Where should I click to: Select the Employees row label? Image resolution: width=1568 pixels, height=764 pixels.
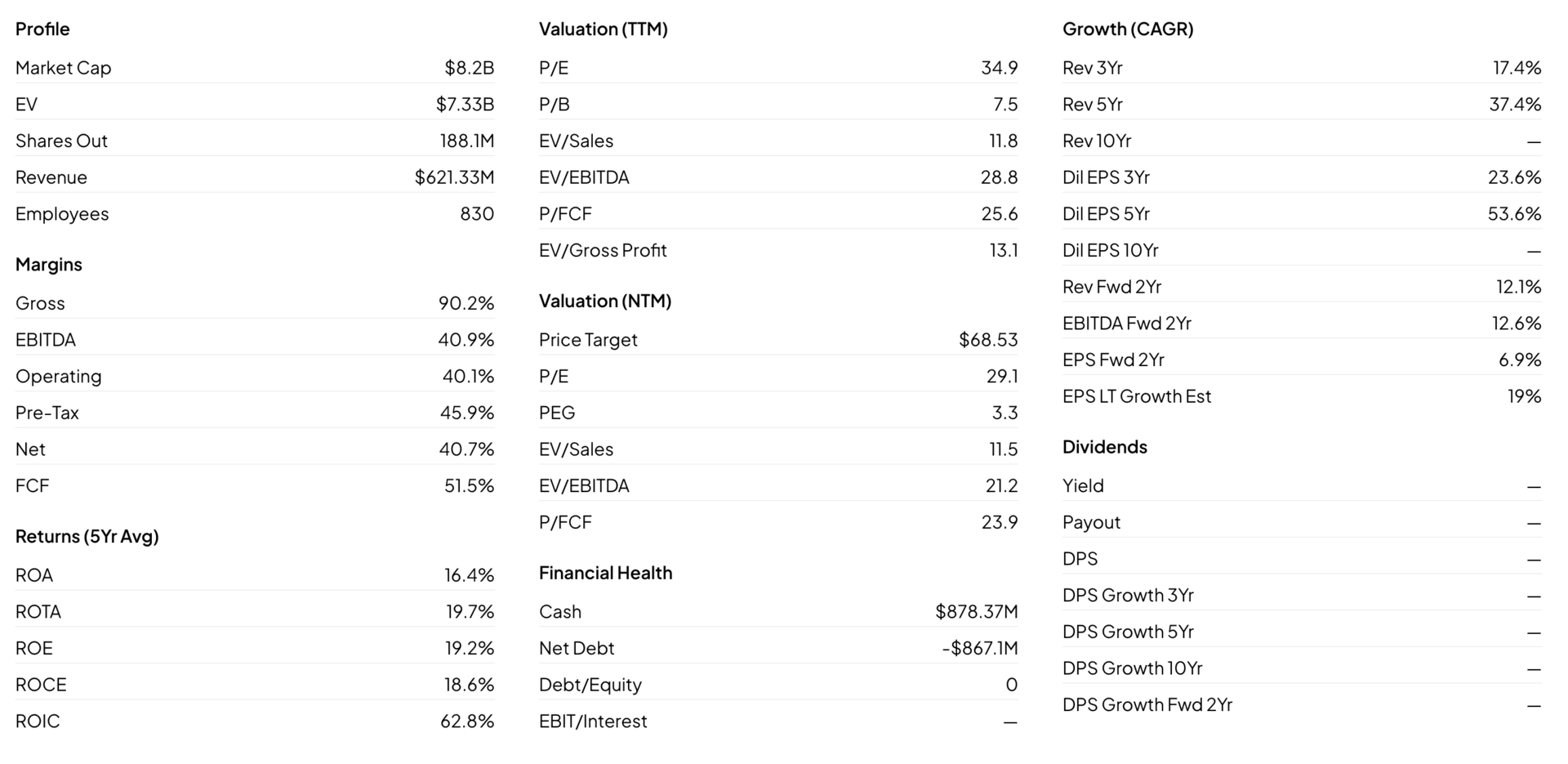click(x=62, y=214)
